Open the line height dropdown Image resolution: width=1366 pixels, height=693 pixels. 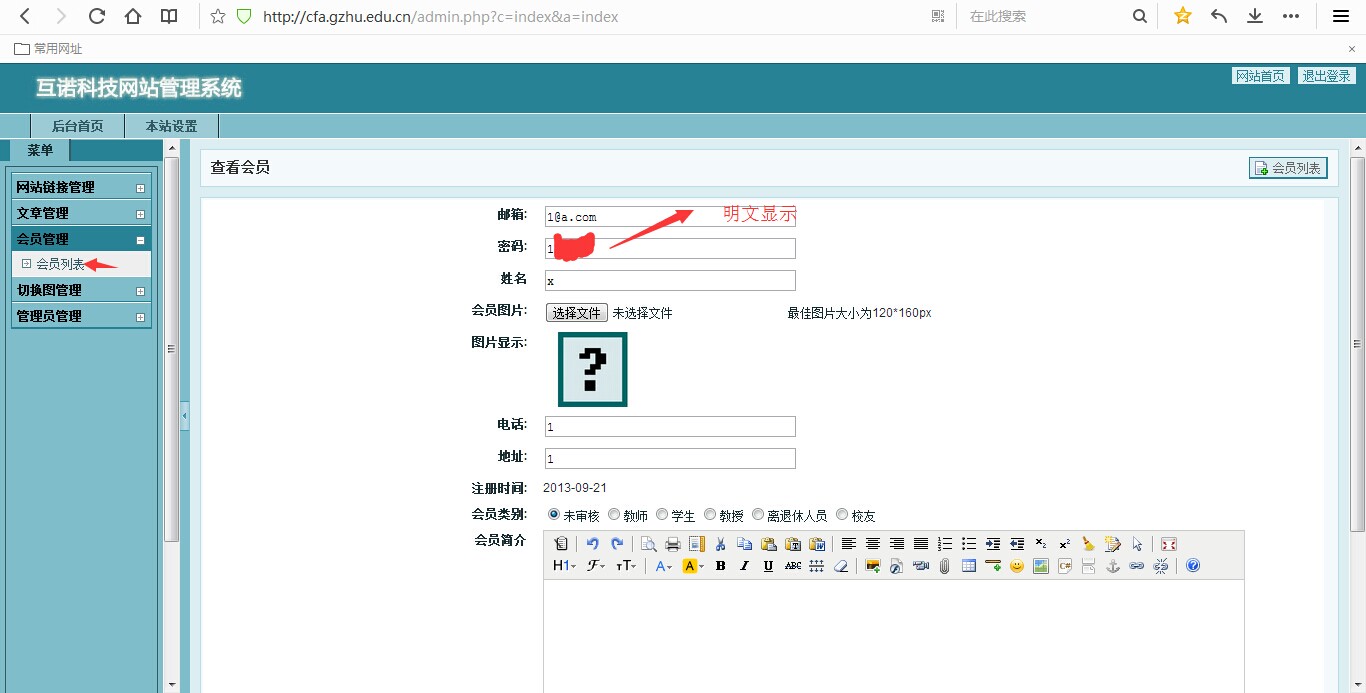(817, 566)
